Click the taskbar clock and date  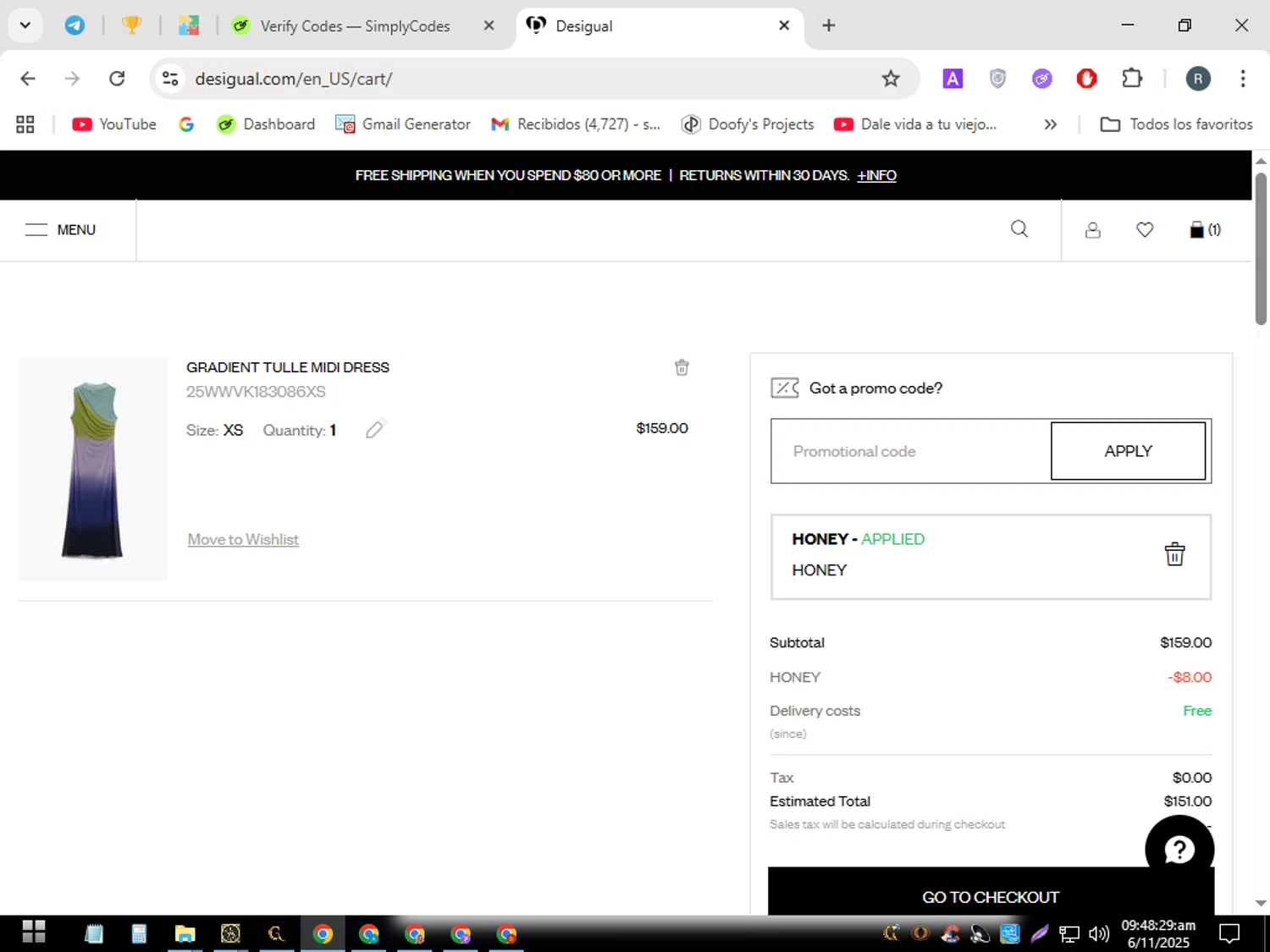click(x=1158, y=933)
